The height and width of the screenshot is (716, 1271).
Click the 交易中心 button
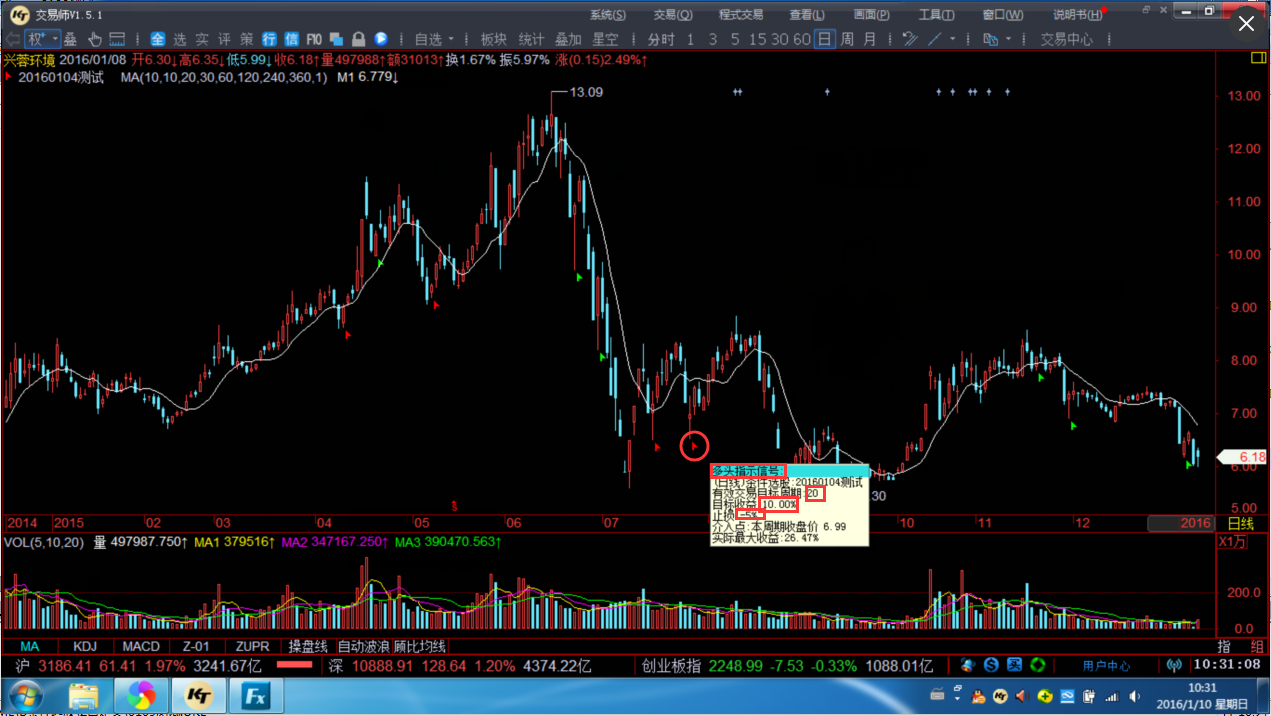tap(1066, 39)
